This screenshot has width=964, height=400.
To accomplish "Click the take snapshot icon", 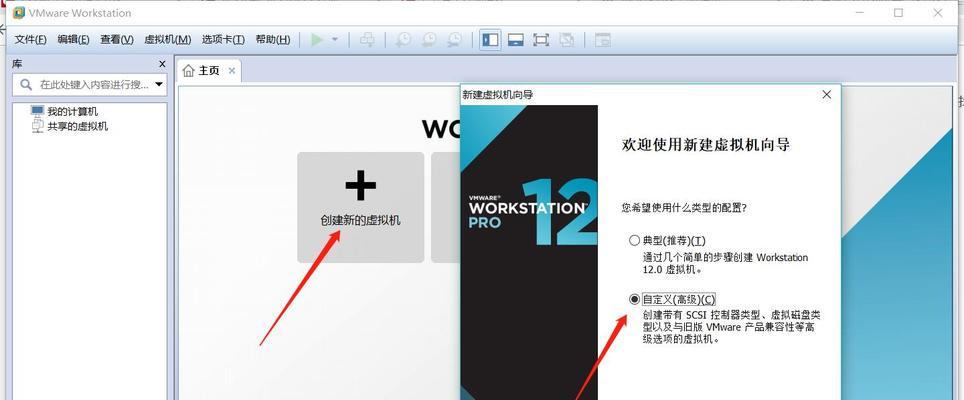I will coord(403,40).
